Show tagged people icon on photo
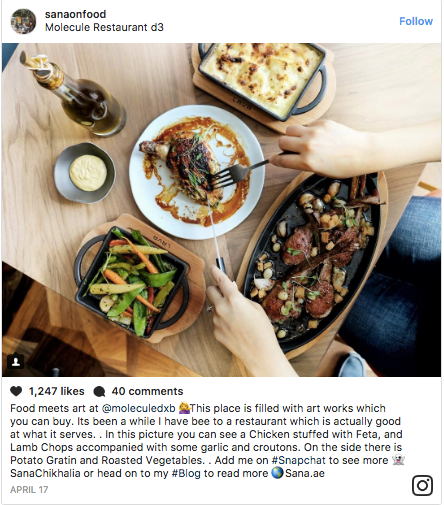444x505 pixels. point(16,362)
